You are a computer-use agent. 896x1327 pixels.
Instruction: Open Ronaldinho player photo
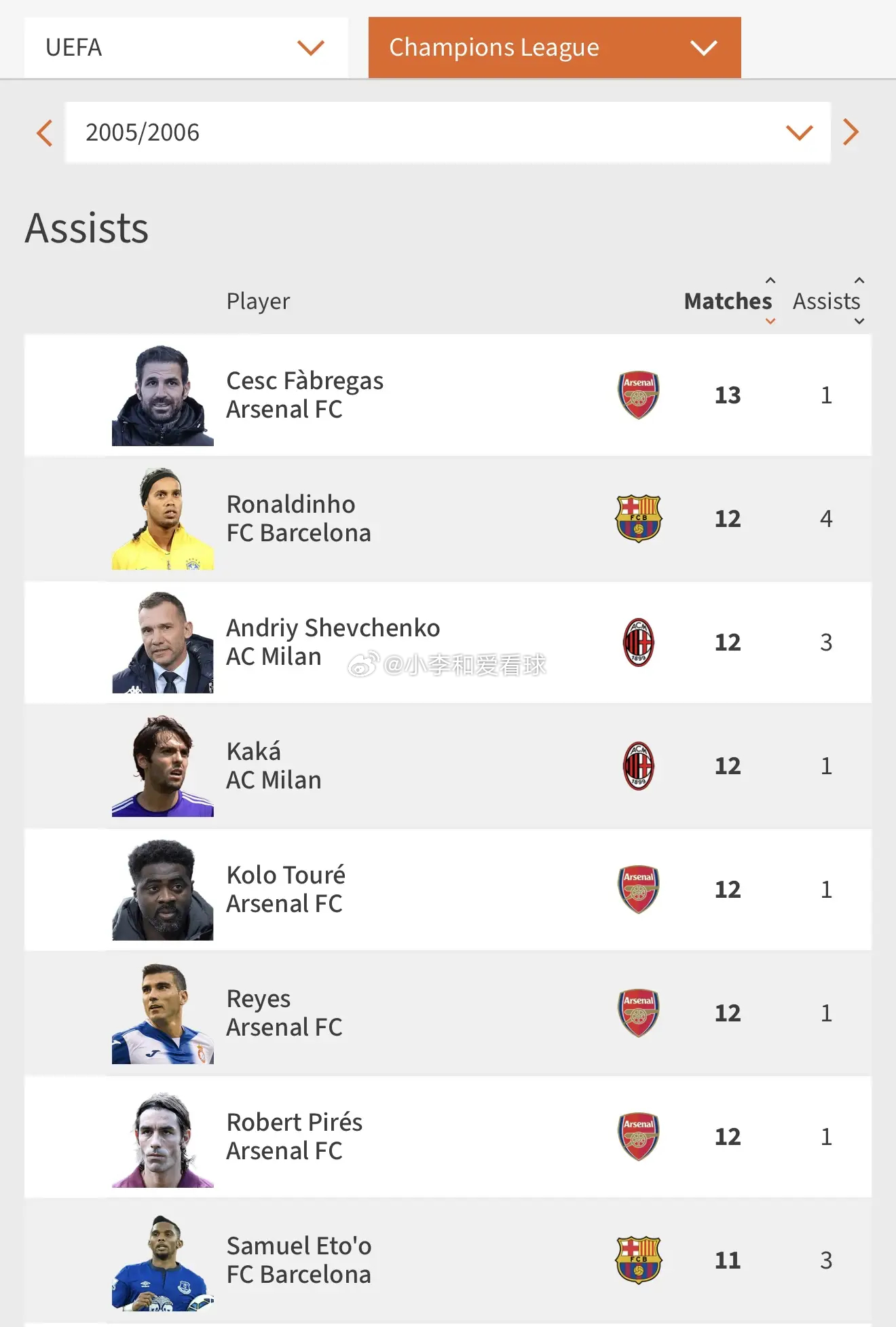[163, 519]
